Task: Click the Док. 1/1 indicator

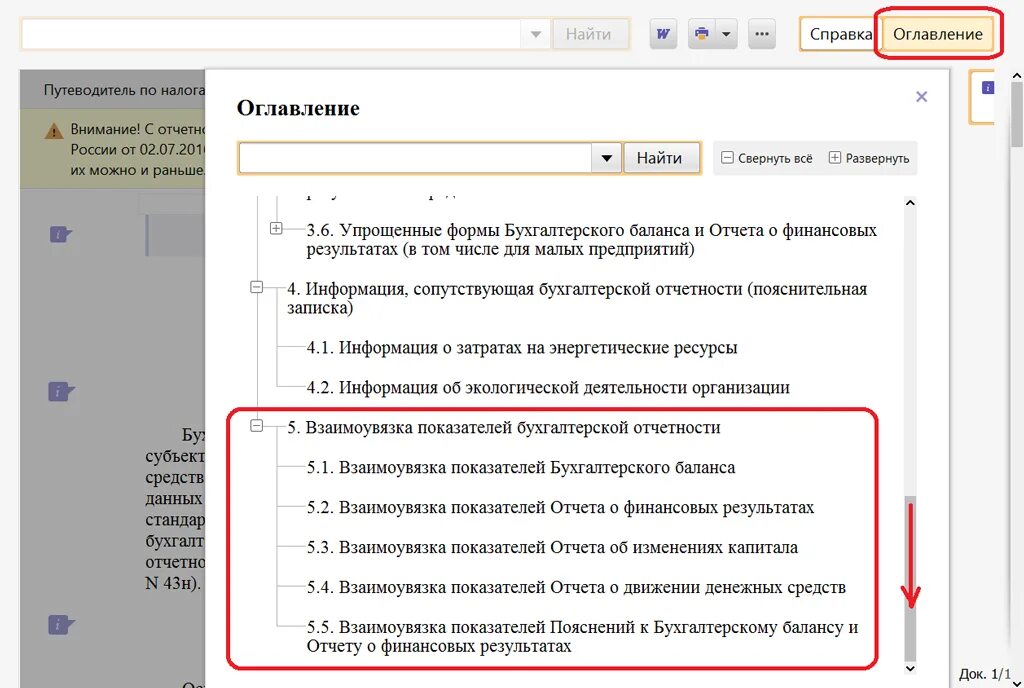Action: coord(985,674)
